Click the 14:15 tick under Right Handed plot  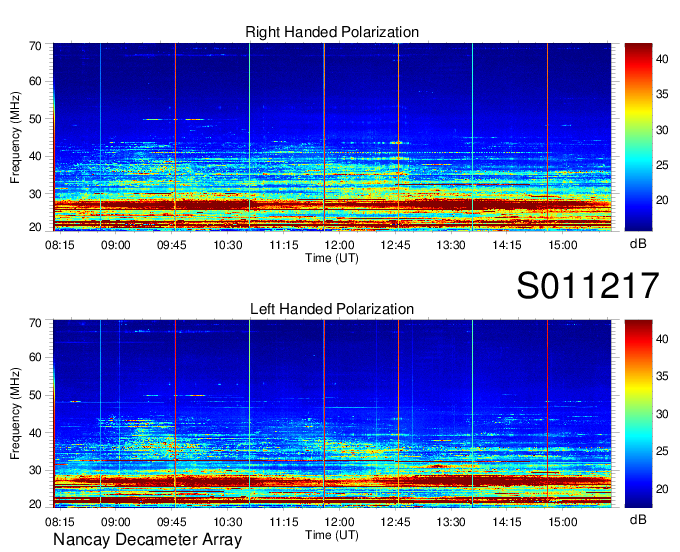tap(507, 245)
